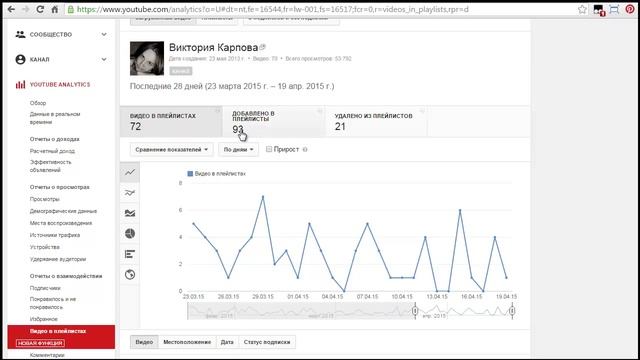Viewport: 640px width, 360px height.
Task: Click the YouTube Analytics bar chart icon
Action: pos(20,84)
